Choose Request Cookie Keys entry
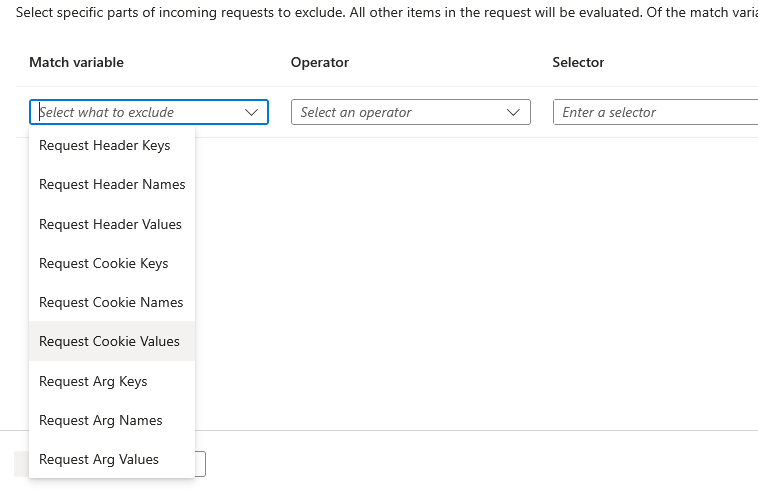 click(104, 263)
